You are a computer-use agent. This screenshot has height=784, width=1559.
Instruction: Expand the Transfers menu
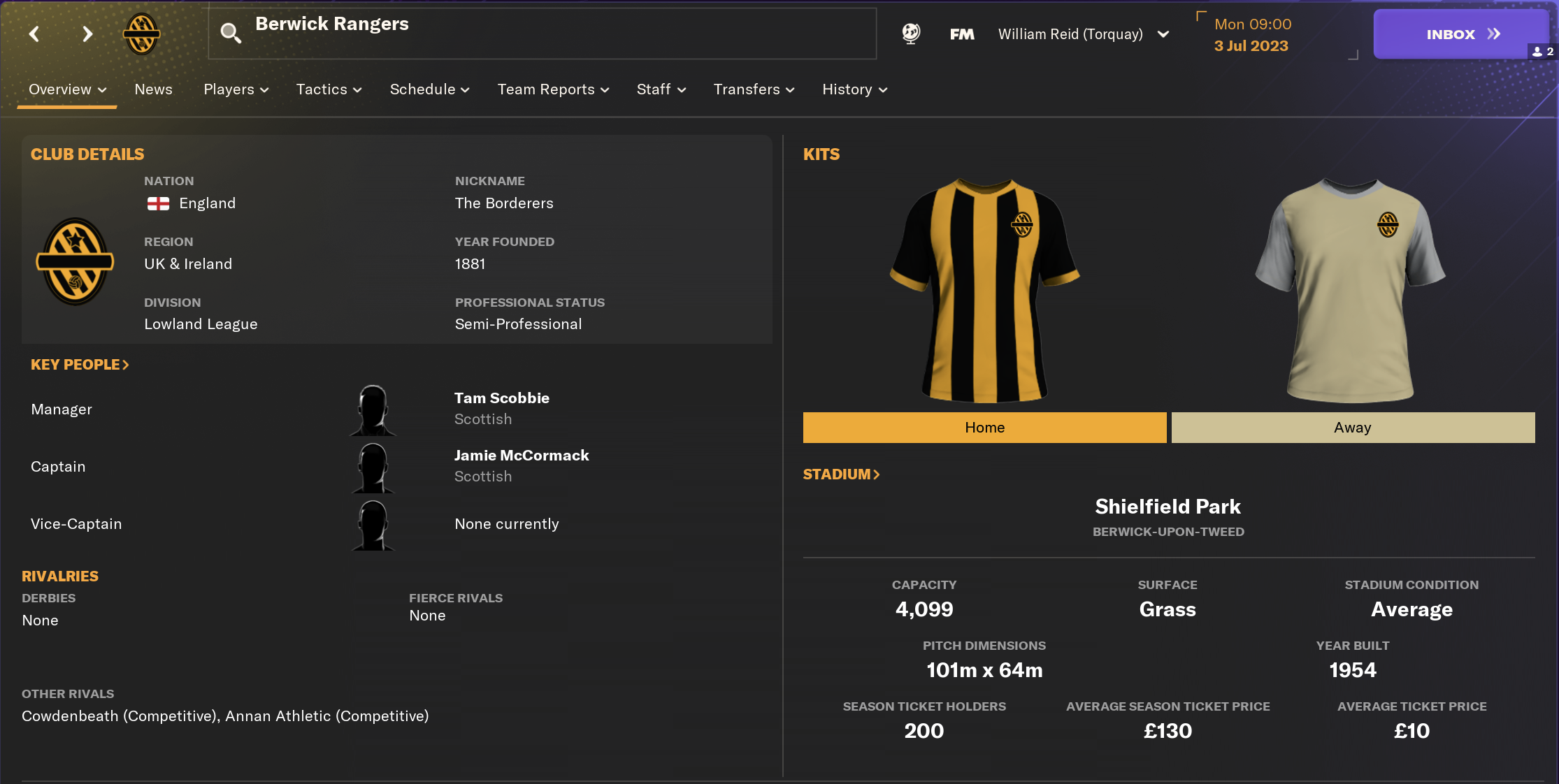coord(754,89)
